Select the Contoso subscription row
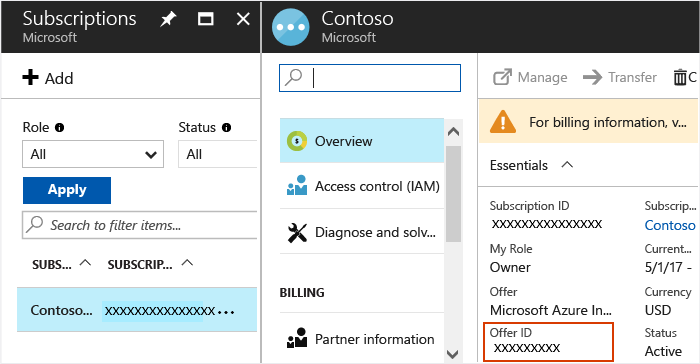 coord(137,310)
